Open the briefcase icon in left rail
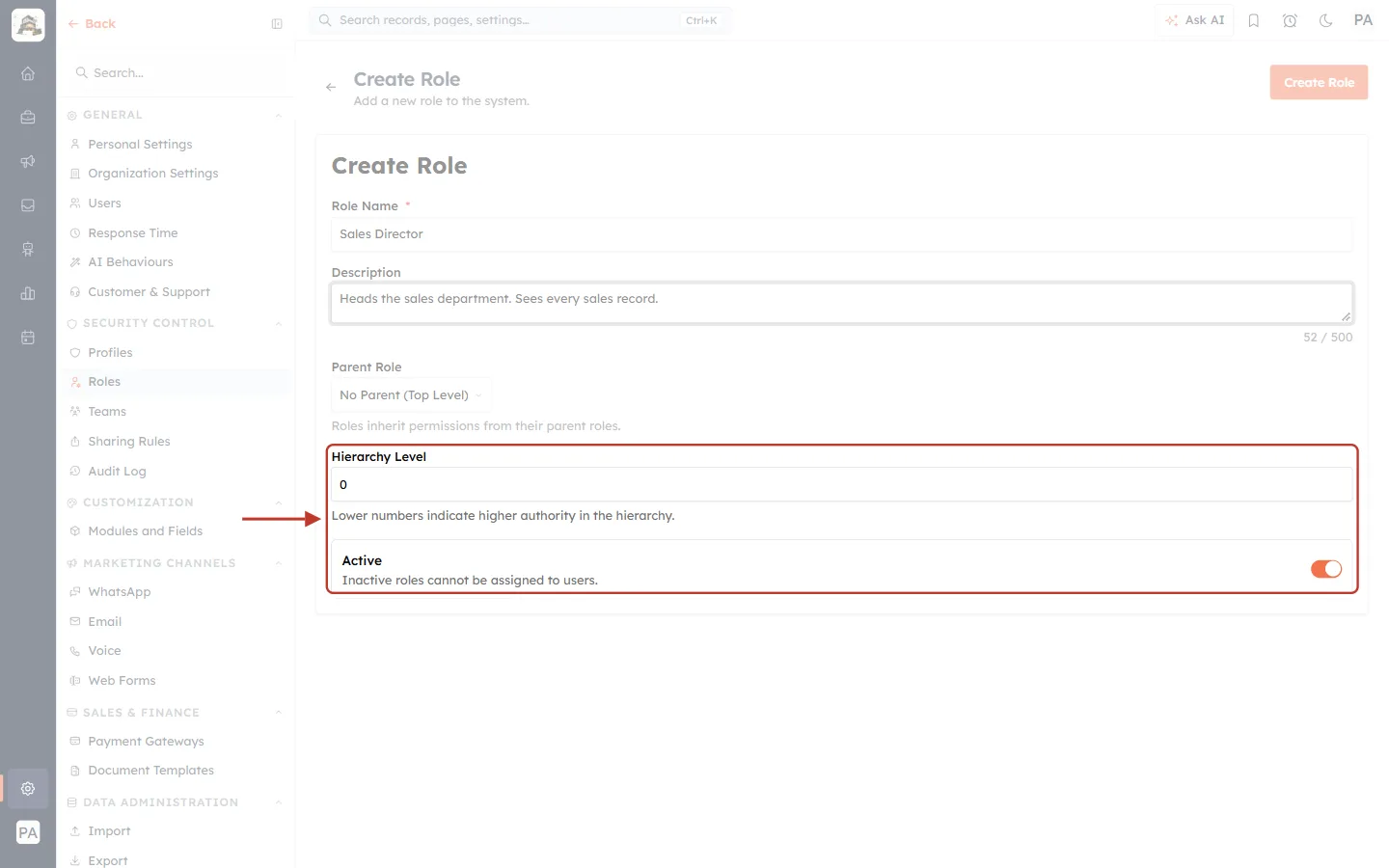 (28, 118)
